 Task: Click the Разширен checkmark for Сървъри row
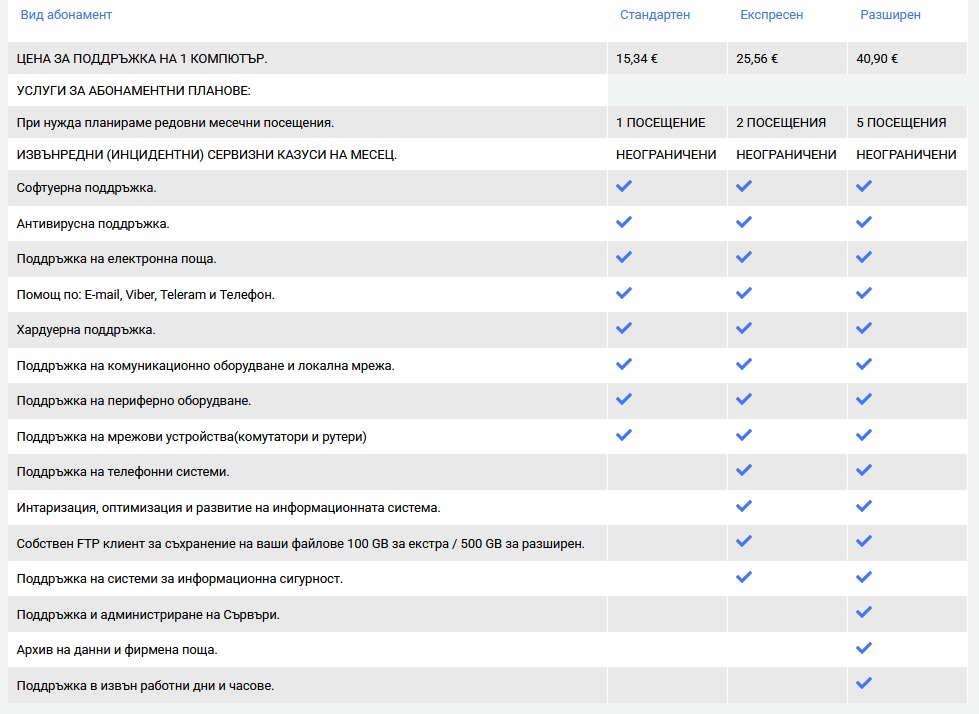pyautogui.click(x=863, y=612)
